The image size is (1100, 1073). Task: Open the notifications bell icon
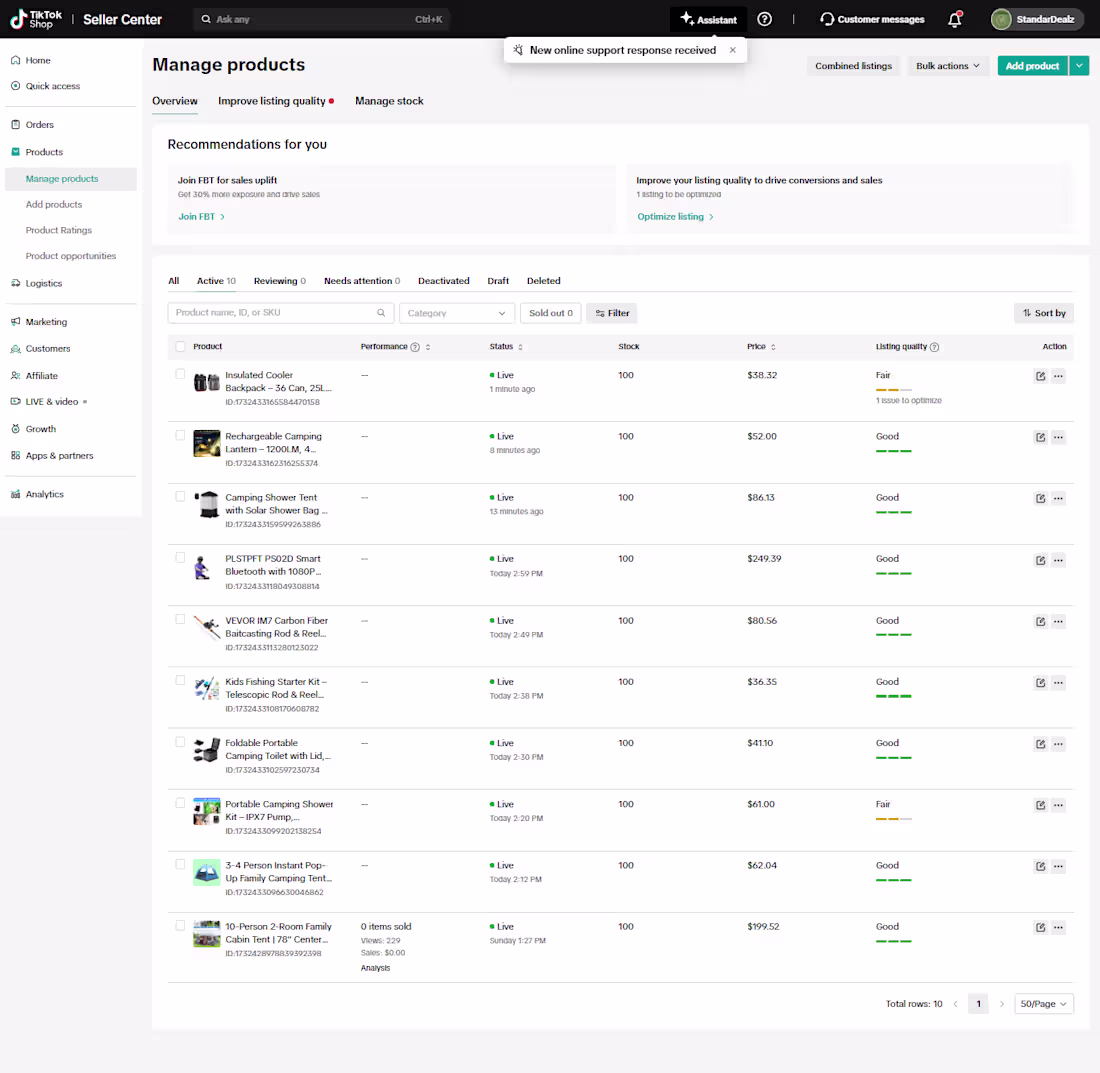tap(954, 20)
